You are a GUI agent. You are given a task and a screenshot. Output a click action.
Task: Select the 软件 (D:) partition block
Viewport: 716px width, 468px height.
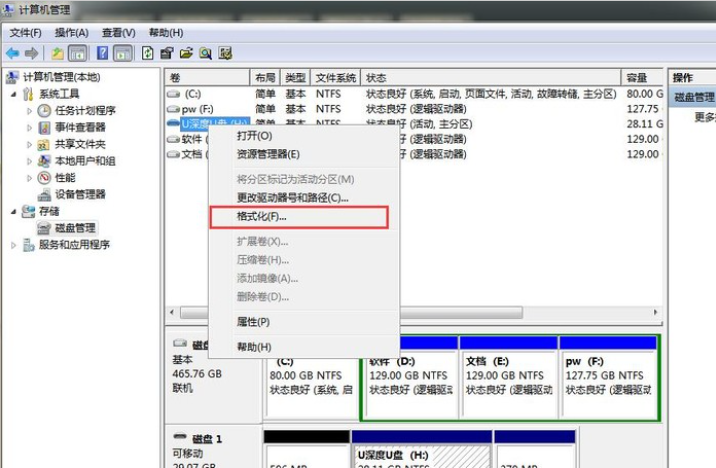pos(411,377)
